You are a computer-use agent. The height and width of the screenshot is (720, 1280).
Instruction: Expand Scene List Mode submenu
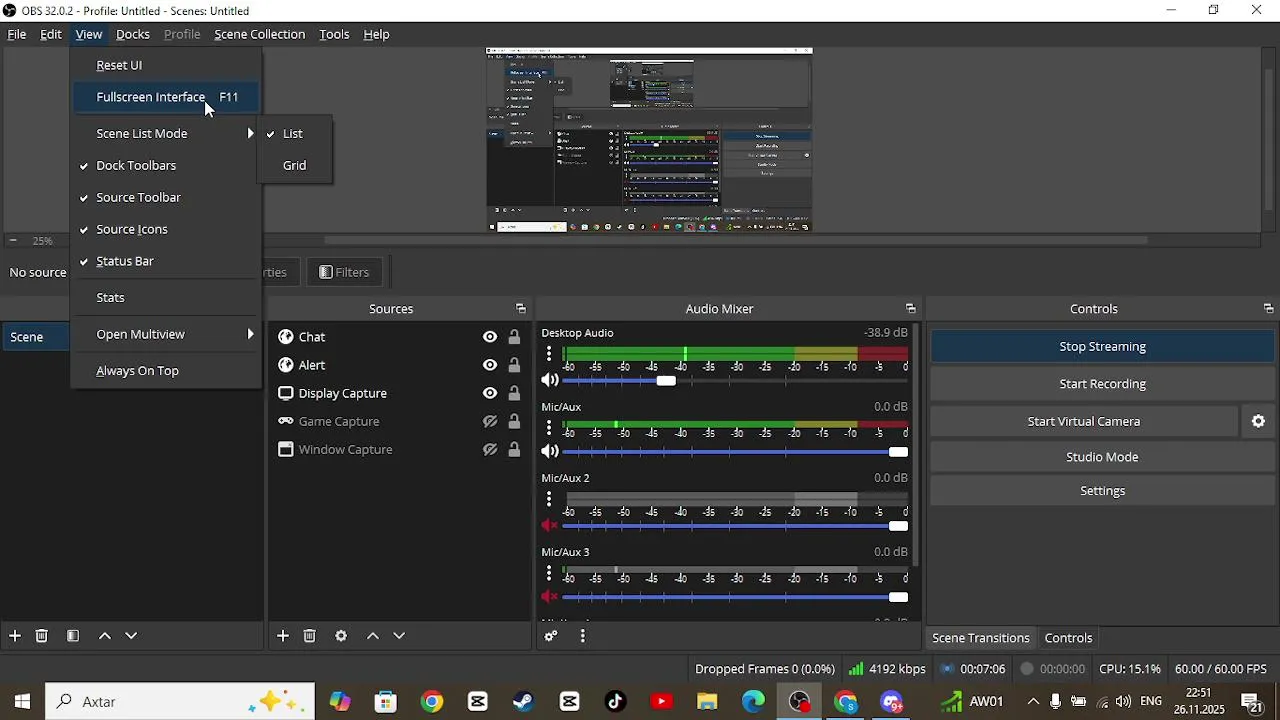166,133
